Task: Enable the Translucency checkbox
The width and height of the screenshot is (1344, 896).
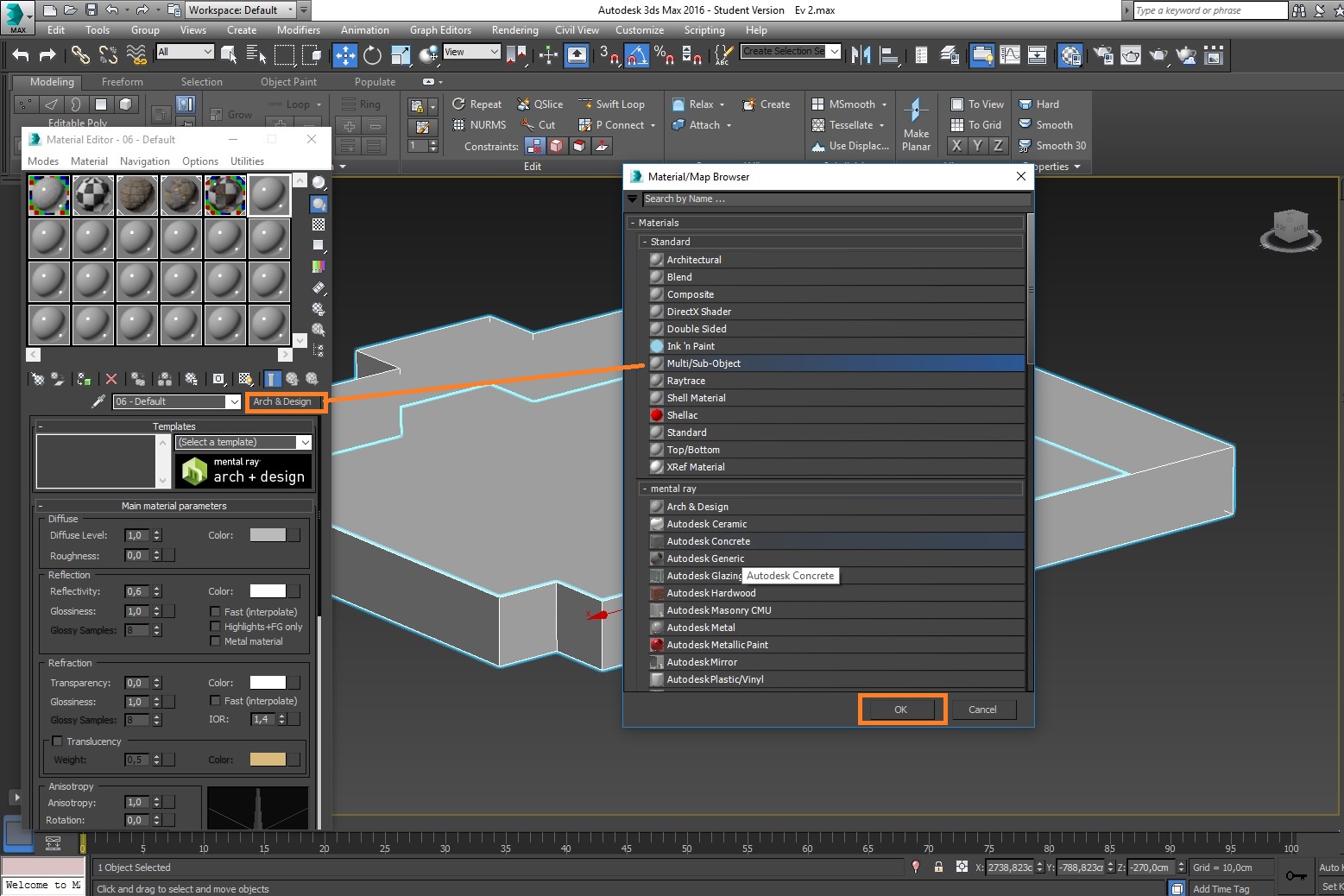Action: tap(58, 741)
